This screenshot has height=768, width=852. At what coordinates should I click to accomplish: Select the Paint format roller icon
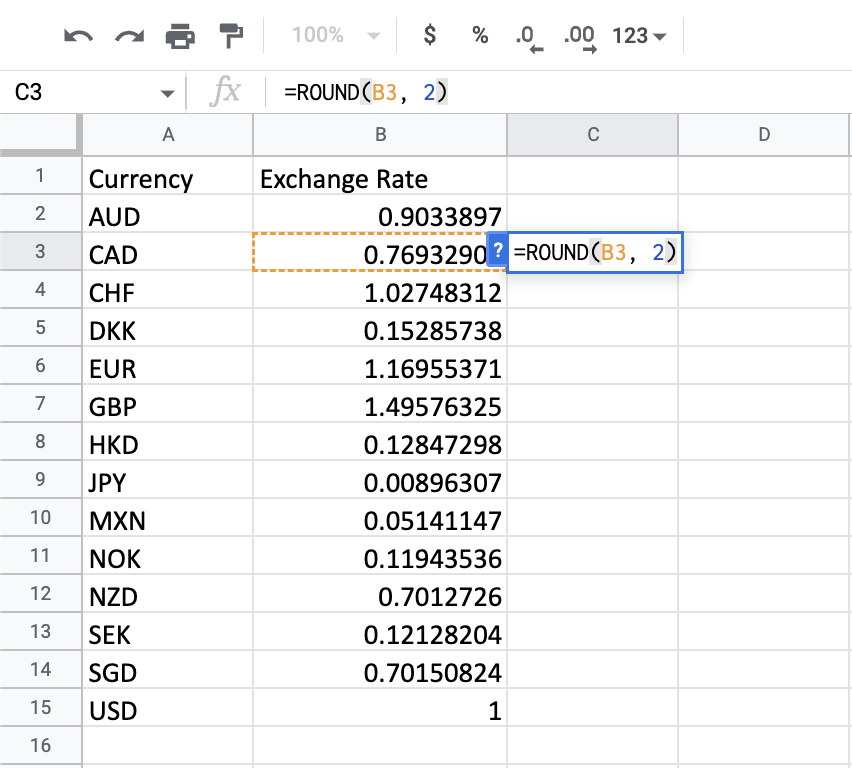click(231, 36)
